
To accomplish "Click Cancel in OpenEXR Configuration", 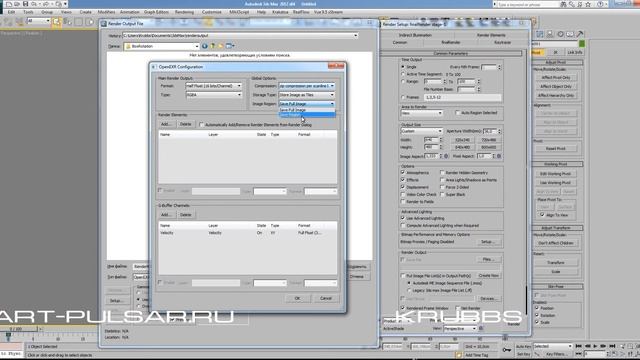I will [326, 298].
